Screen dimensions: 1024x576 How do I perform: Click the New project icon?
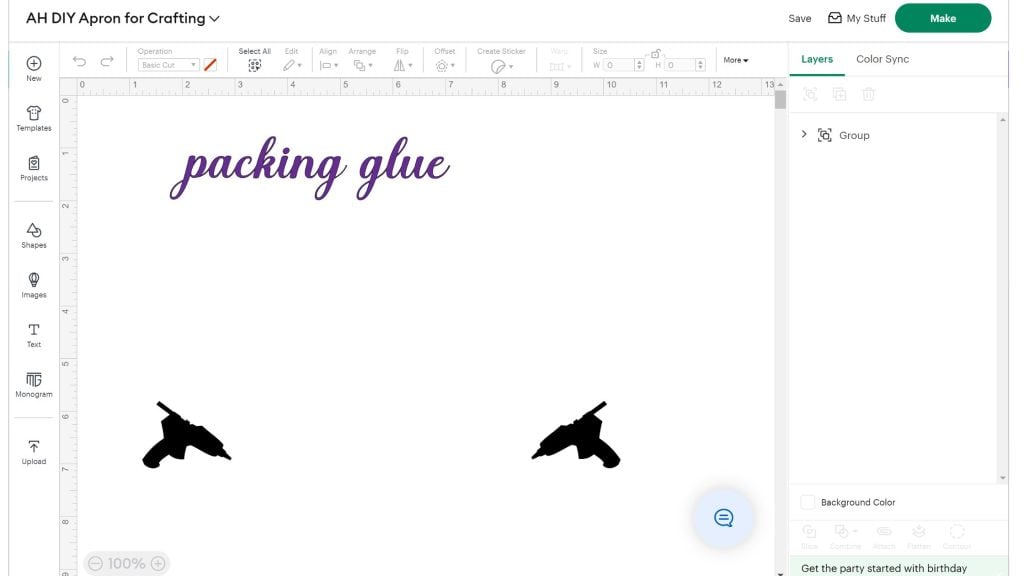click(x=34, y=63)
